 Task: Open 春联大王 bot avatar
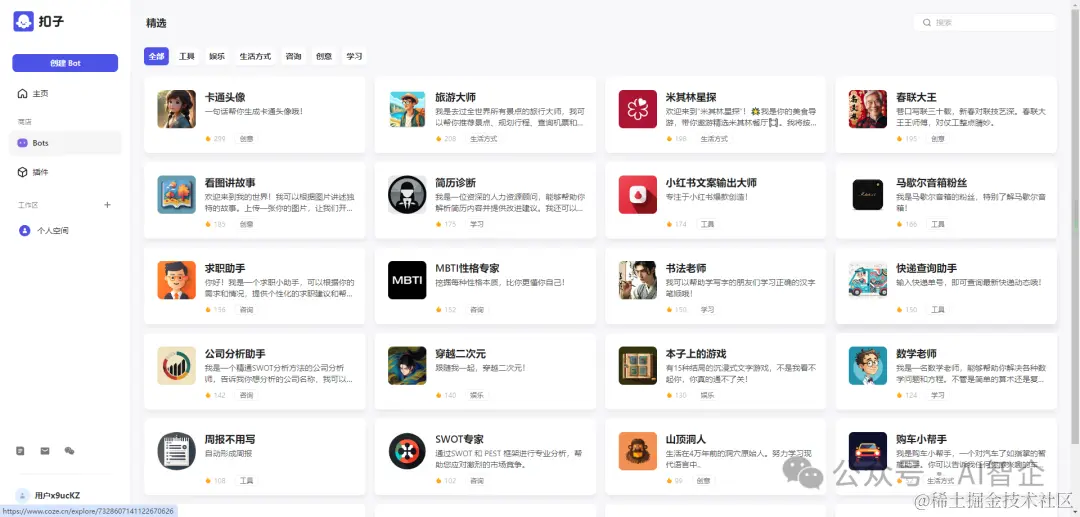(x=868, y=109)
